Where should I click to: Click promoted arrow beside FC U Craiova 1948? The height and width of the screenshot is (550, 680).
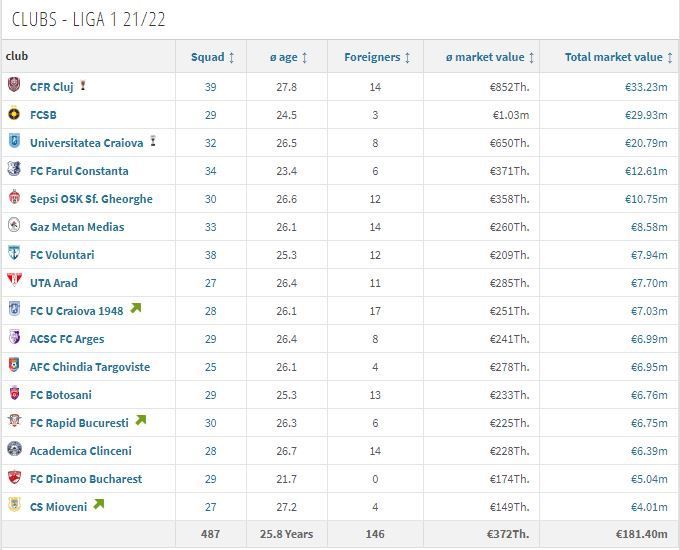click(x=136, y=308)
